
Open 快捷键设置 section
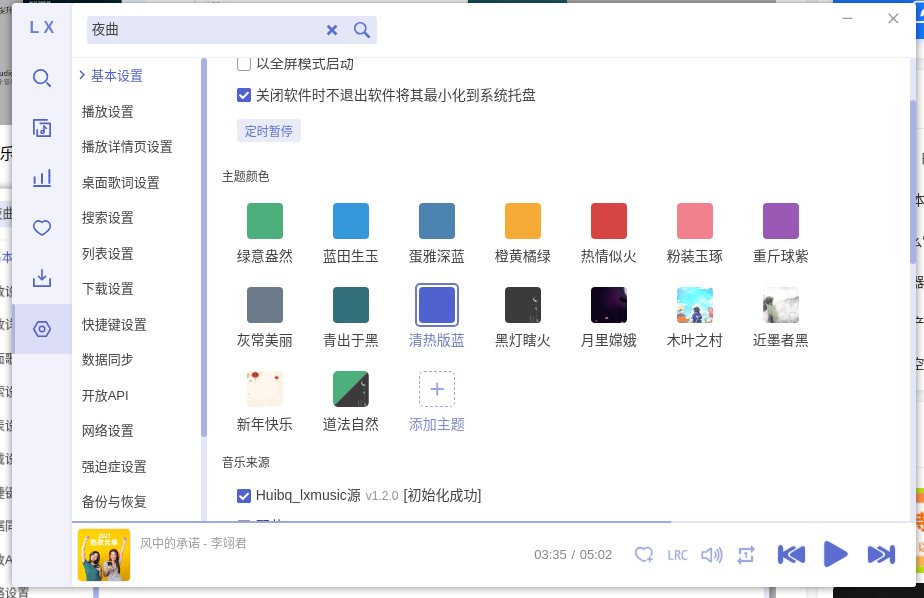(x=114, y=325)
